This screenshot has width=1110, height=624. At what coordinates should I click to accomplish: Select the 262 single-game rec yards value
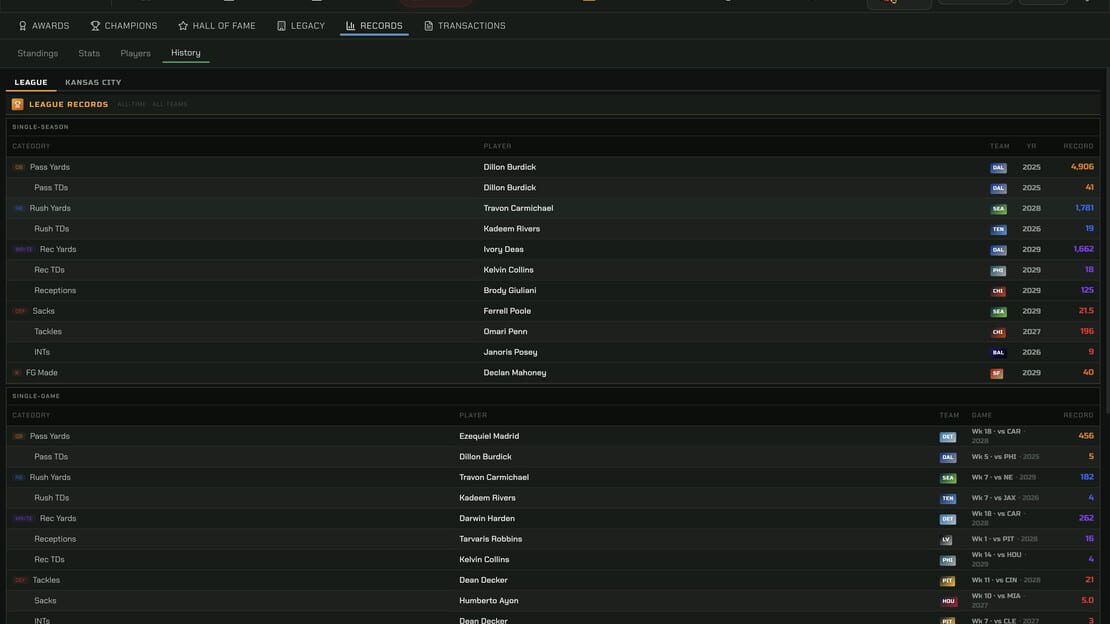coord(1086,518)
